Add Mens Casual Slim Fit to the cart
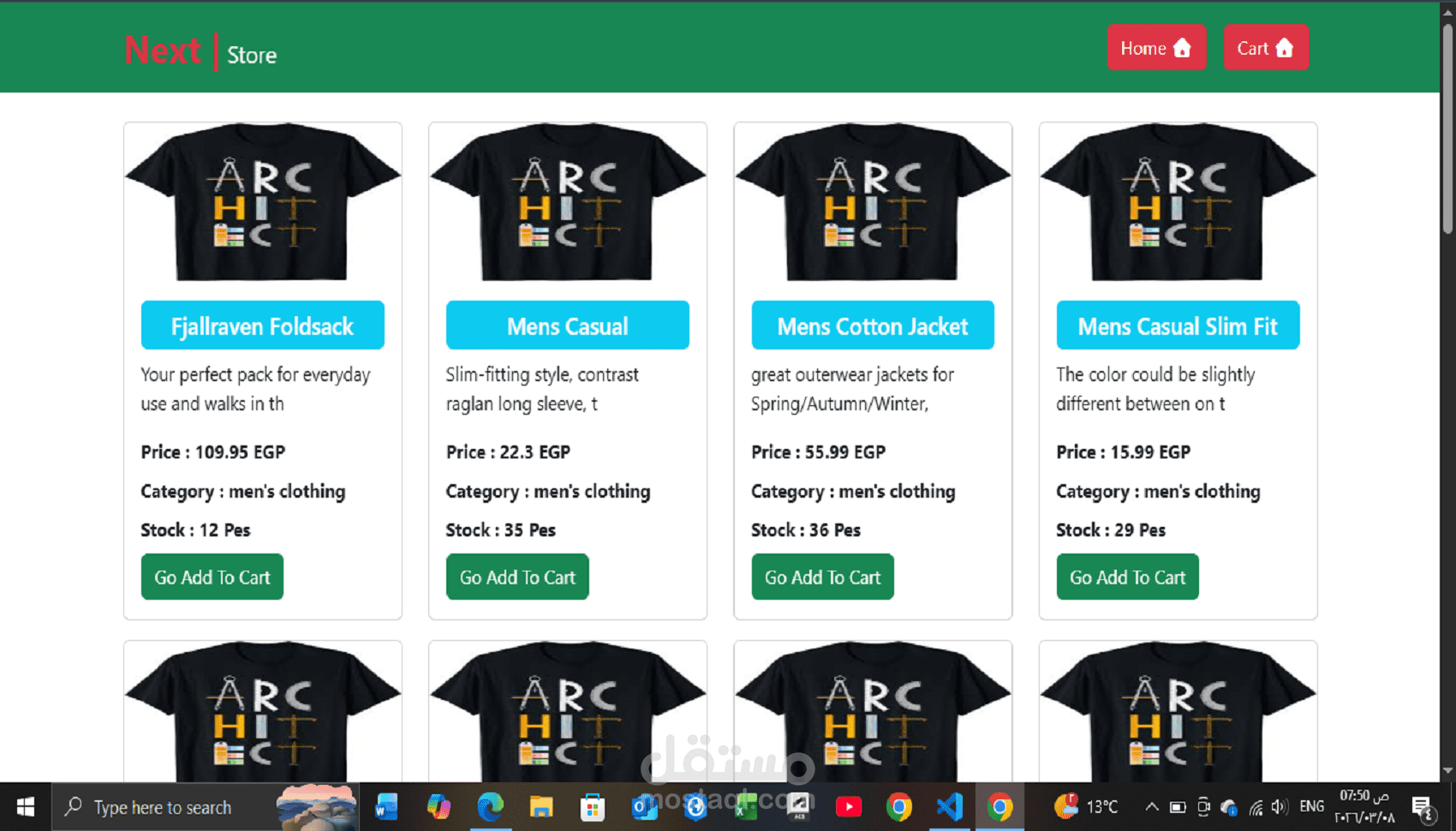Viewport: 1456px width, 831px height. pyautogui.click(x=1127, y=577)
